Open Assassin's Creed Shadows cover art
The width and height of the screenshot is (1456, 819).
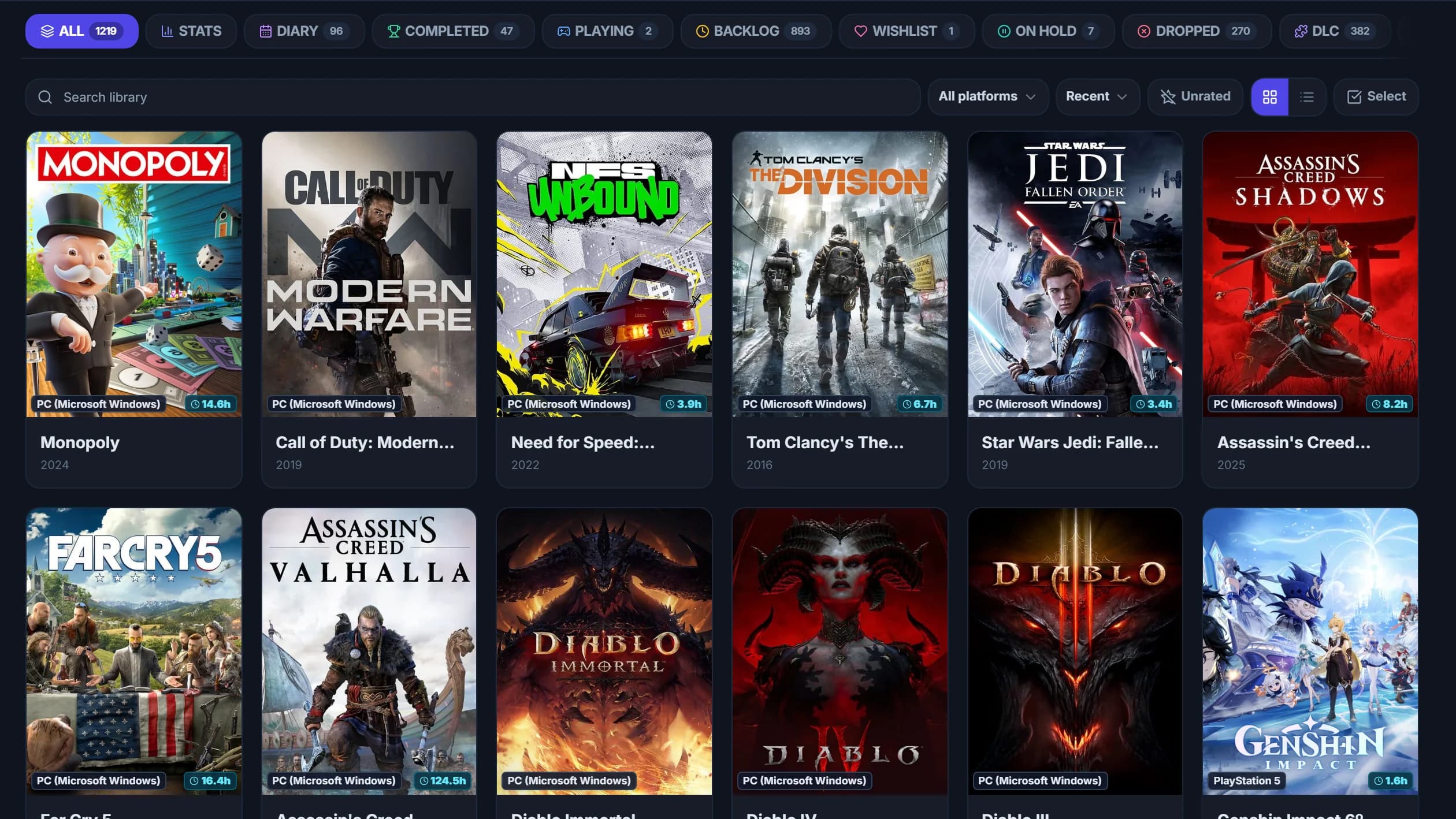click(x=1310, y=274)
